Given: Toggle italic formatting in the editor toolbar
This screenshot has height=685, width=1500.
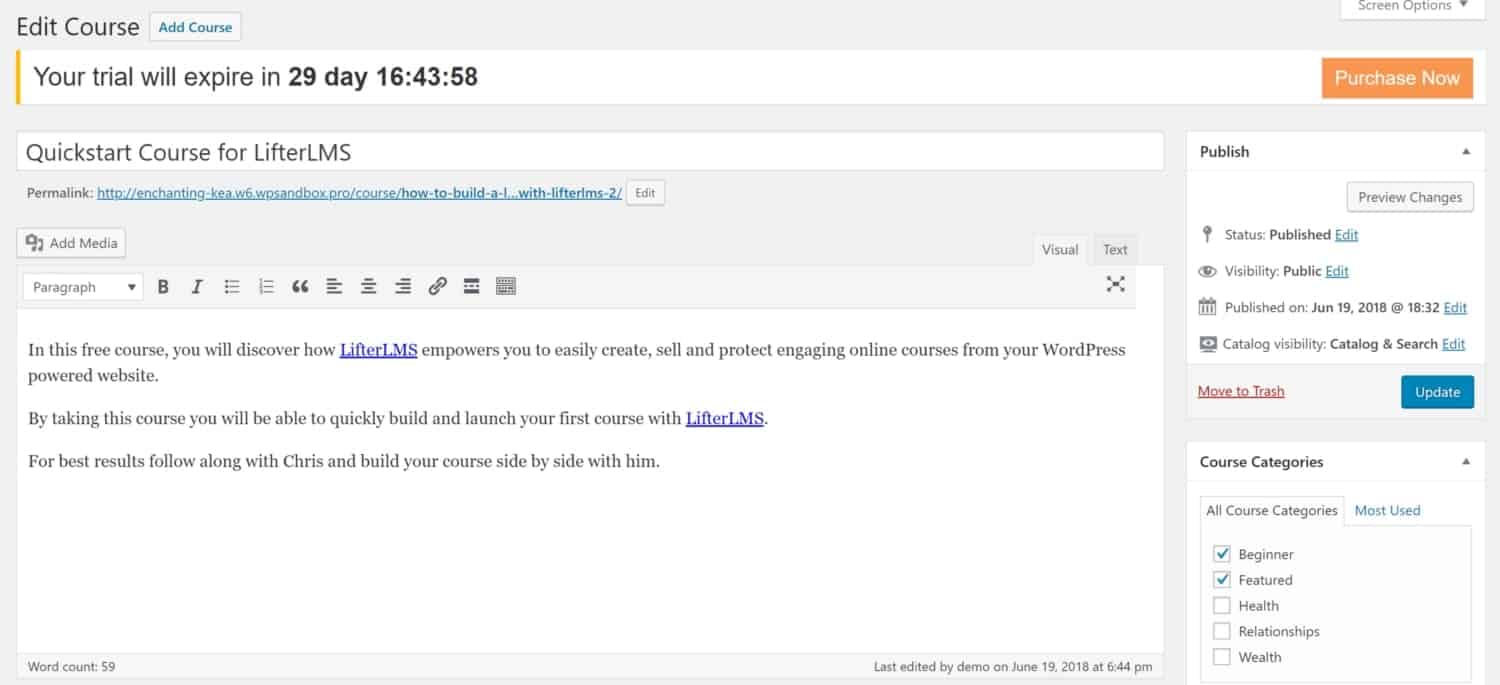Looking at the screenshot, I should pos(197,287).
